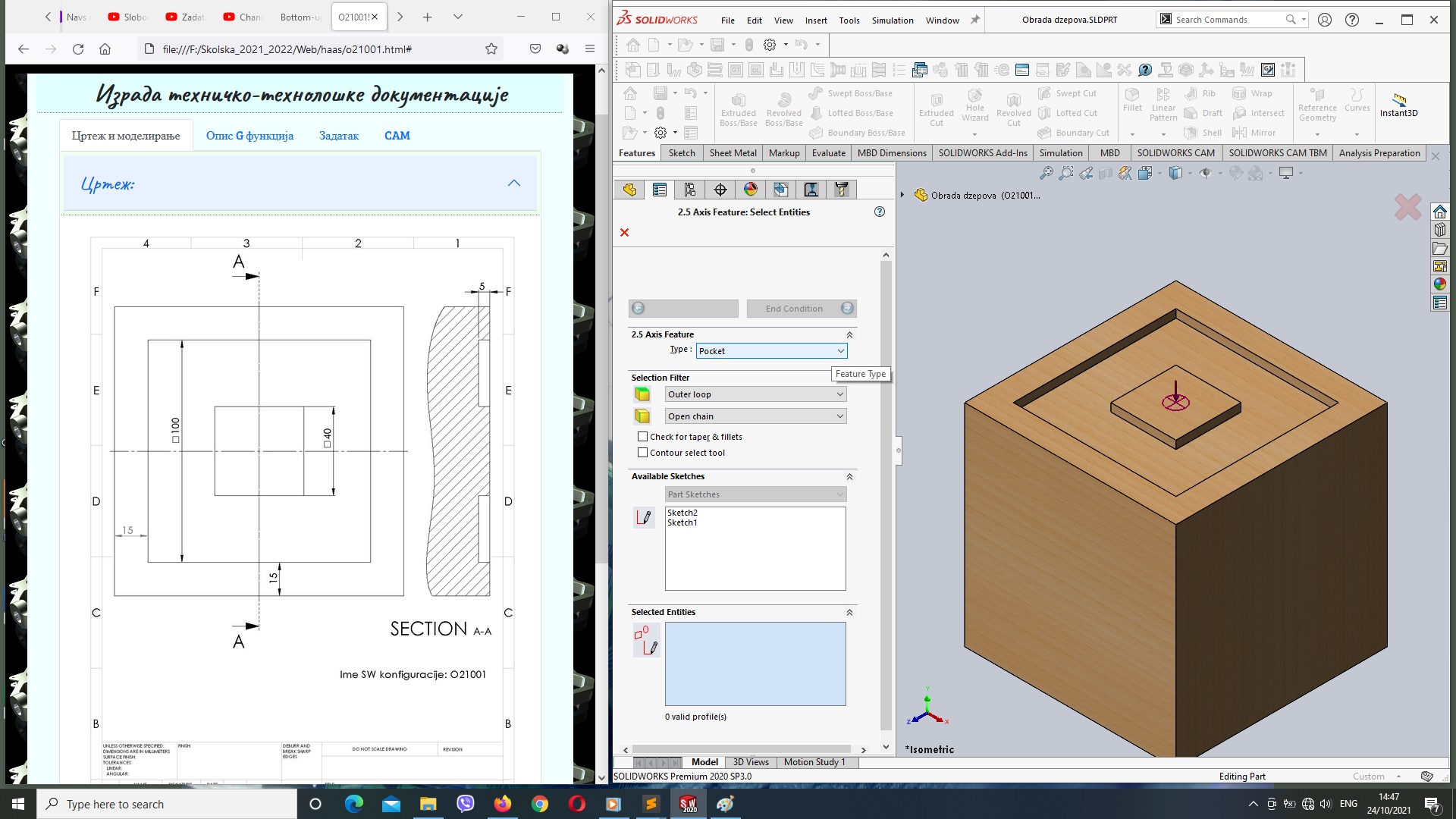Enable Contour select tool checkbox
Image resolution: width=1456 pixels, height=819 pixels.
[643, 453]
